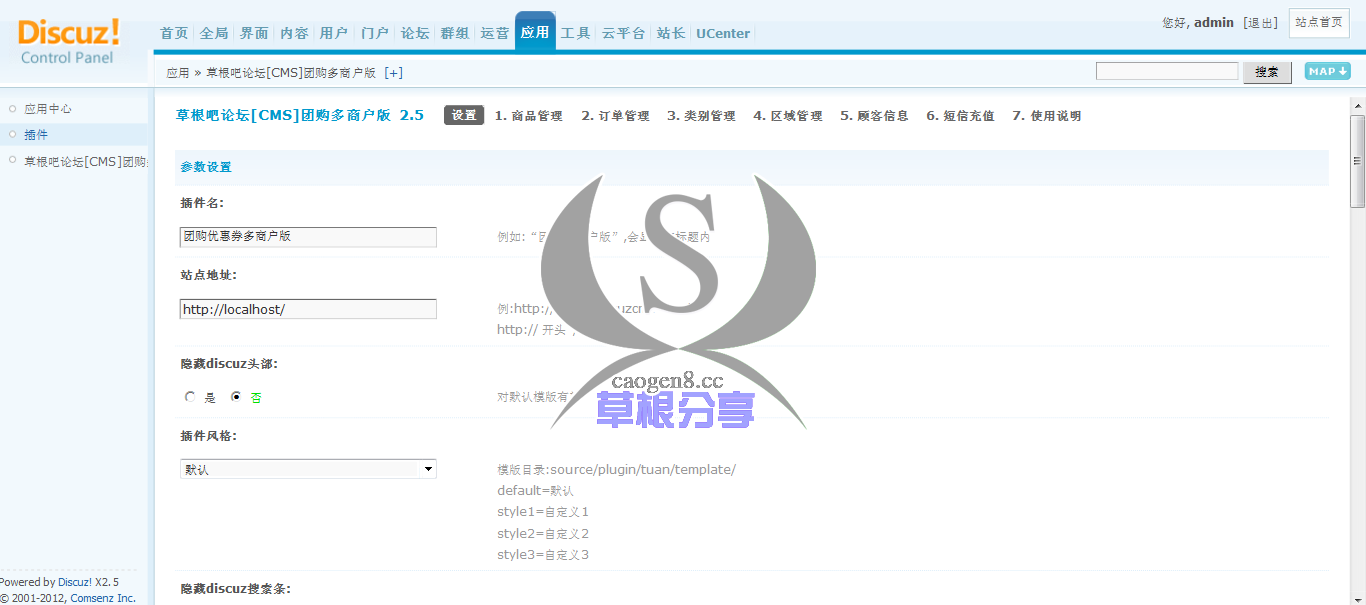This screenshot has height=605, width=1366.
Task: Open 6. 短信充值 plugin section
Action: tap(960, 116)
